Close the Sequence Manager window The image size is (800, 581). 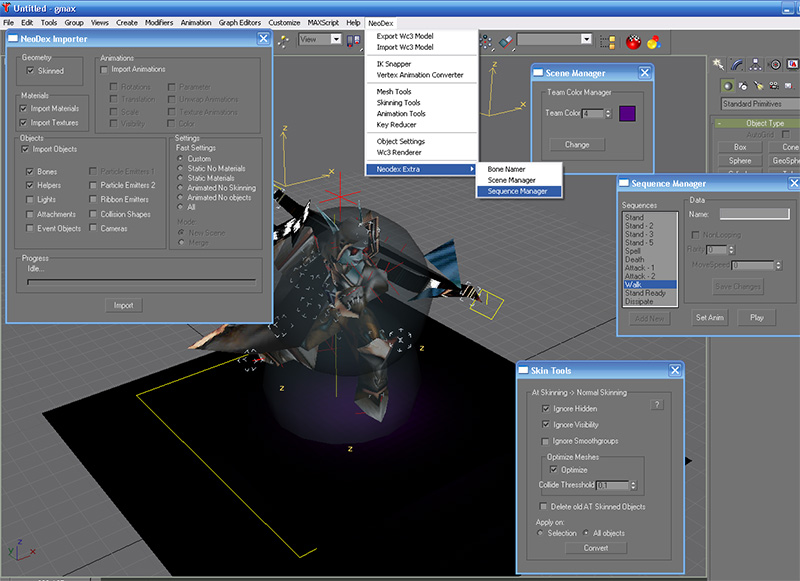coord(794,183)
